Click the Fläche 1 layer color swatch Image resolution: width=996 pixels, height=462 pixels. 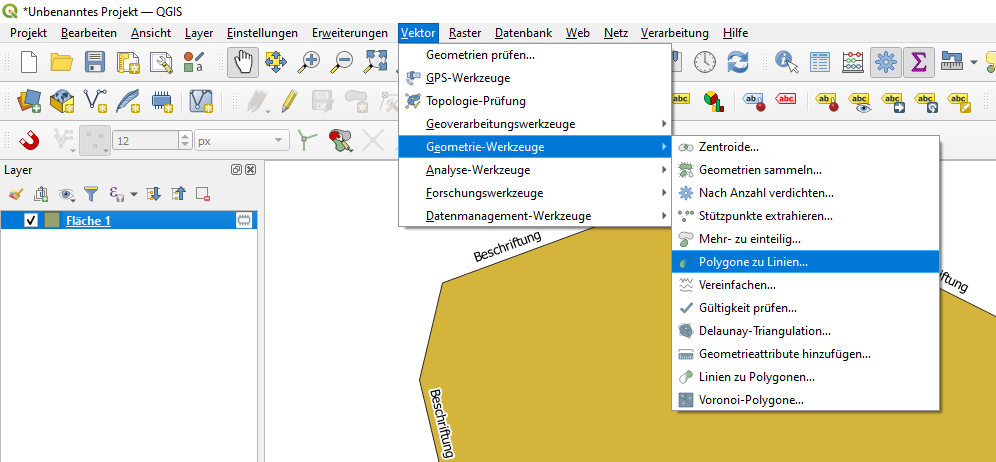click(51, 220)
